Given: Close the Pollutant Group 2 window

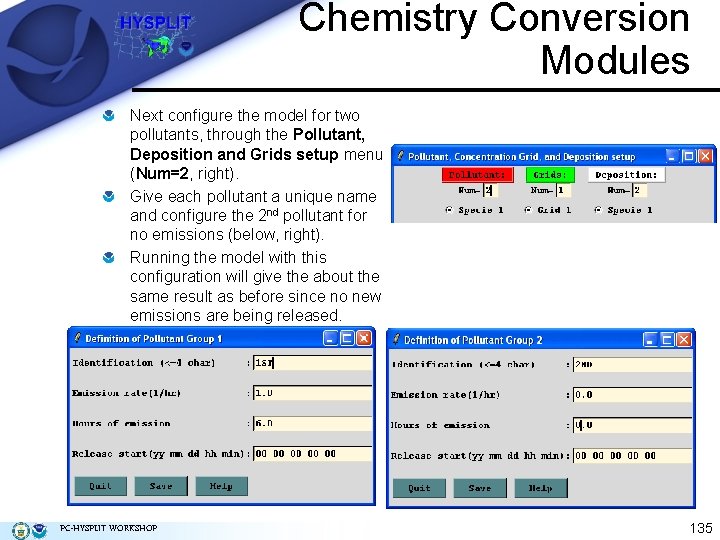Looking at the screenshot, I should (683, 340).
